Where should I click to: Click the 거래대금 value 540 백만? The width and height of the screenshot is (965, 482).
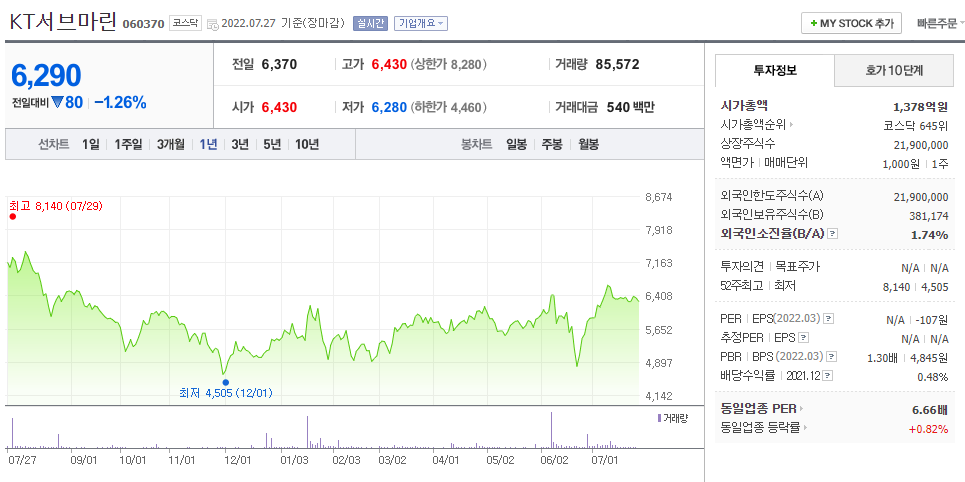630,107
